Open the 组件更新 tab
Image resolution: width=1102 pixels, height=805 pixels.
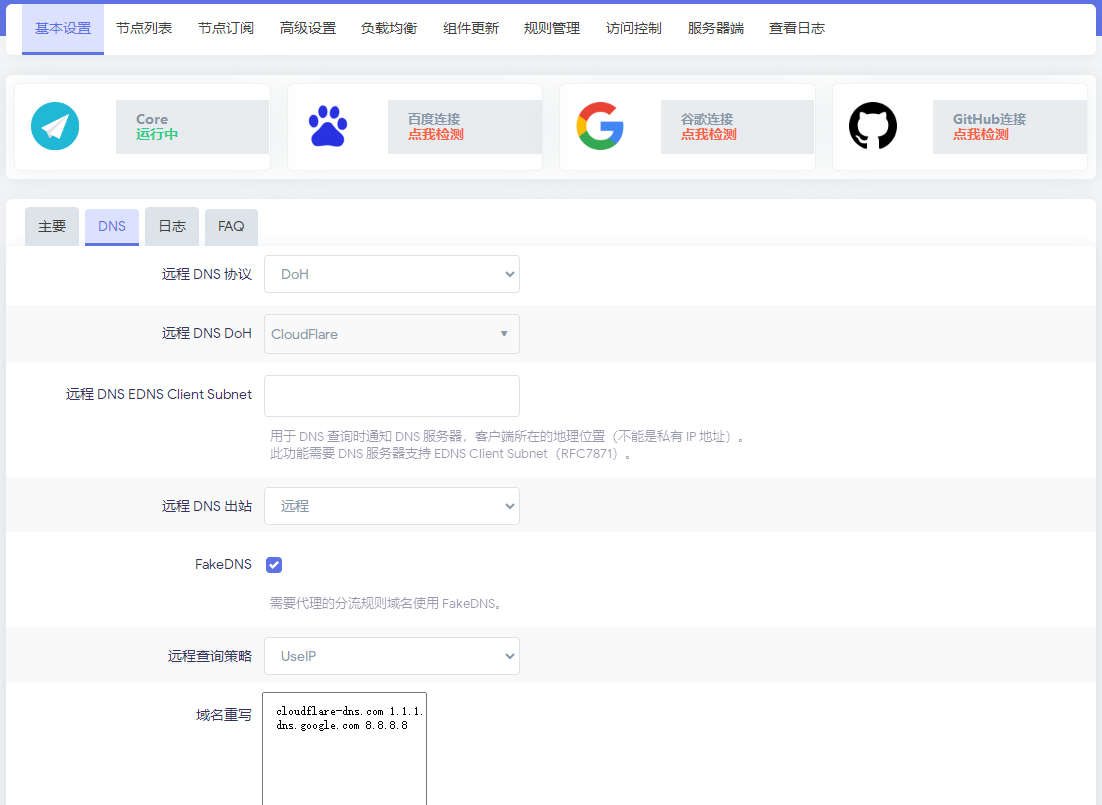click(x=470, y=29)
